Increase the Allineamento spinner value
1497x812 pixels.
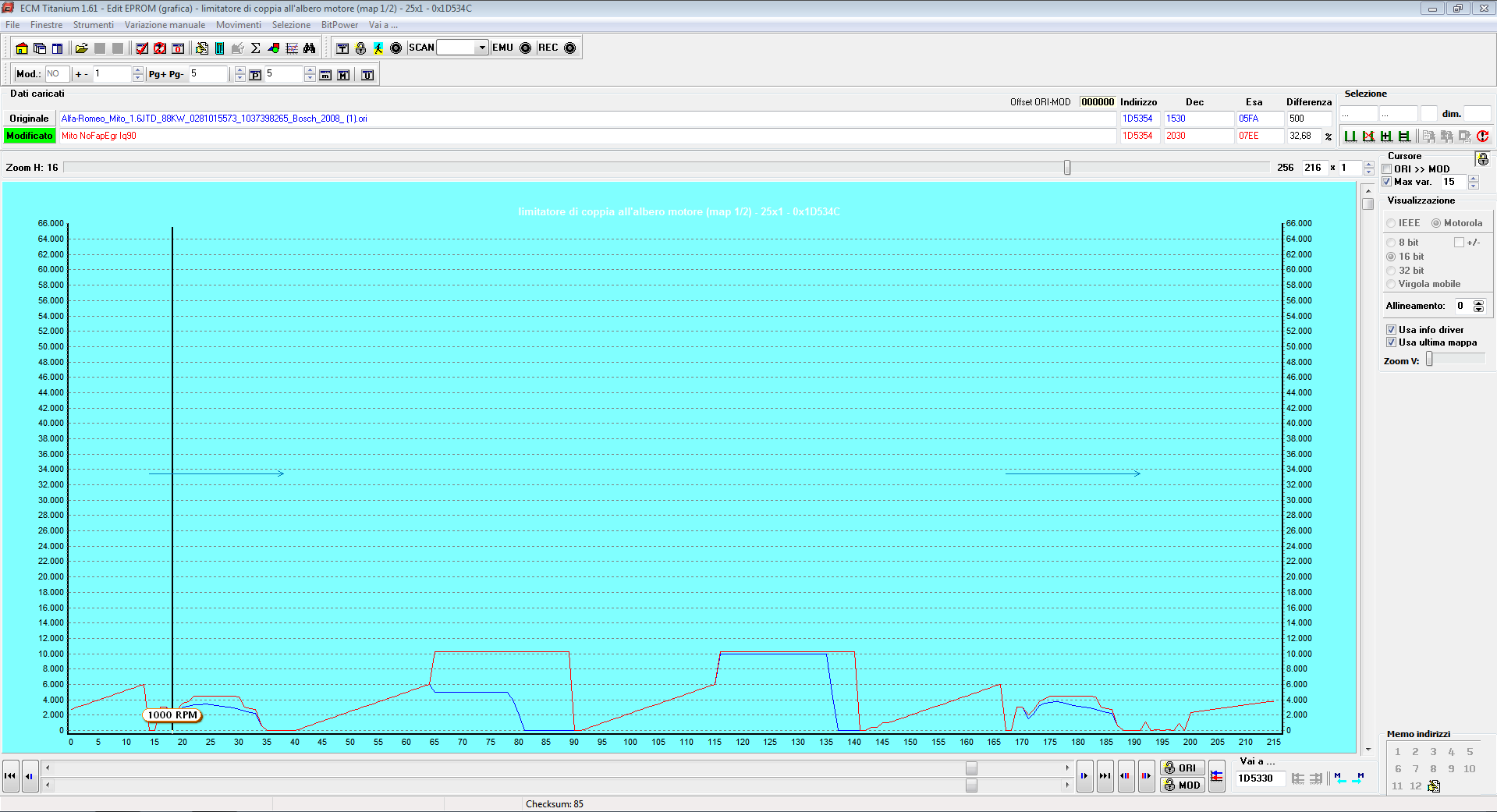(1478, 303)
